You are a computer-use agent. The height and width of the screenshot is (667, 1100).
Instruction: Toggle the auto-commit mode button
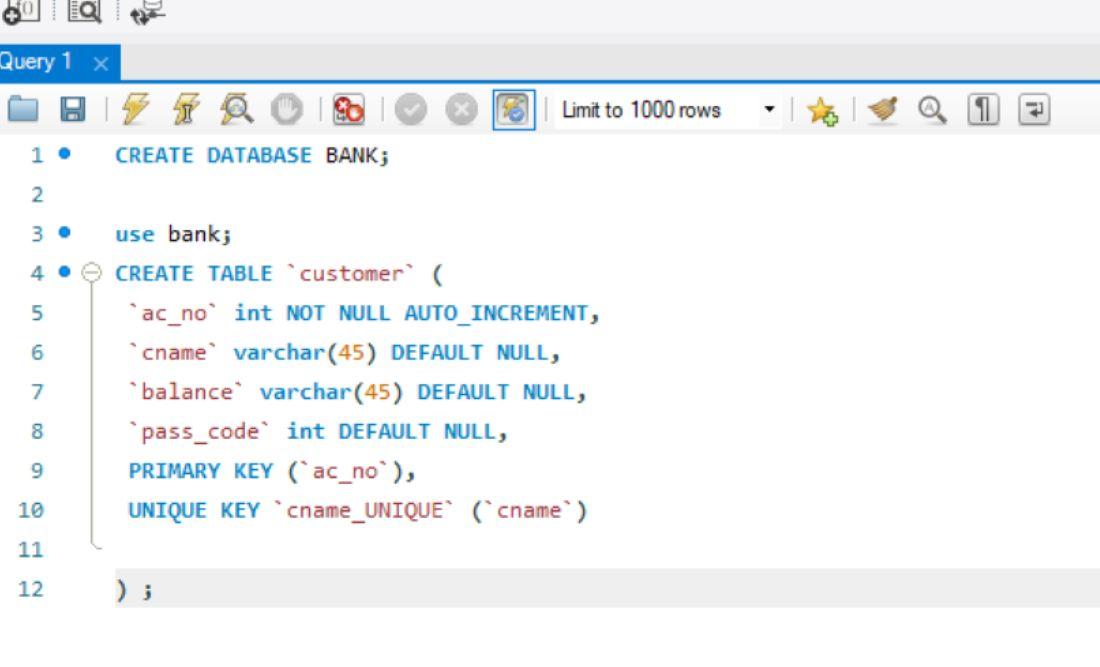point(514,110)
